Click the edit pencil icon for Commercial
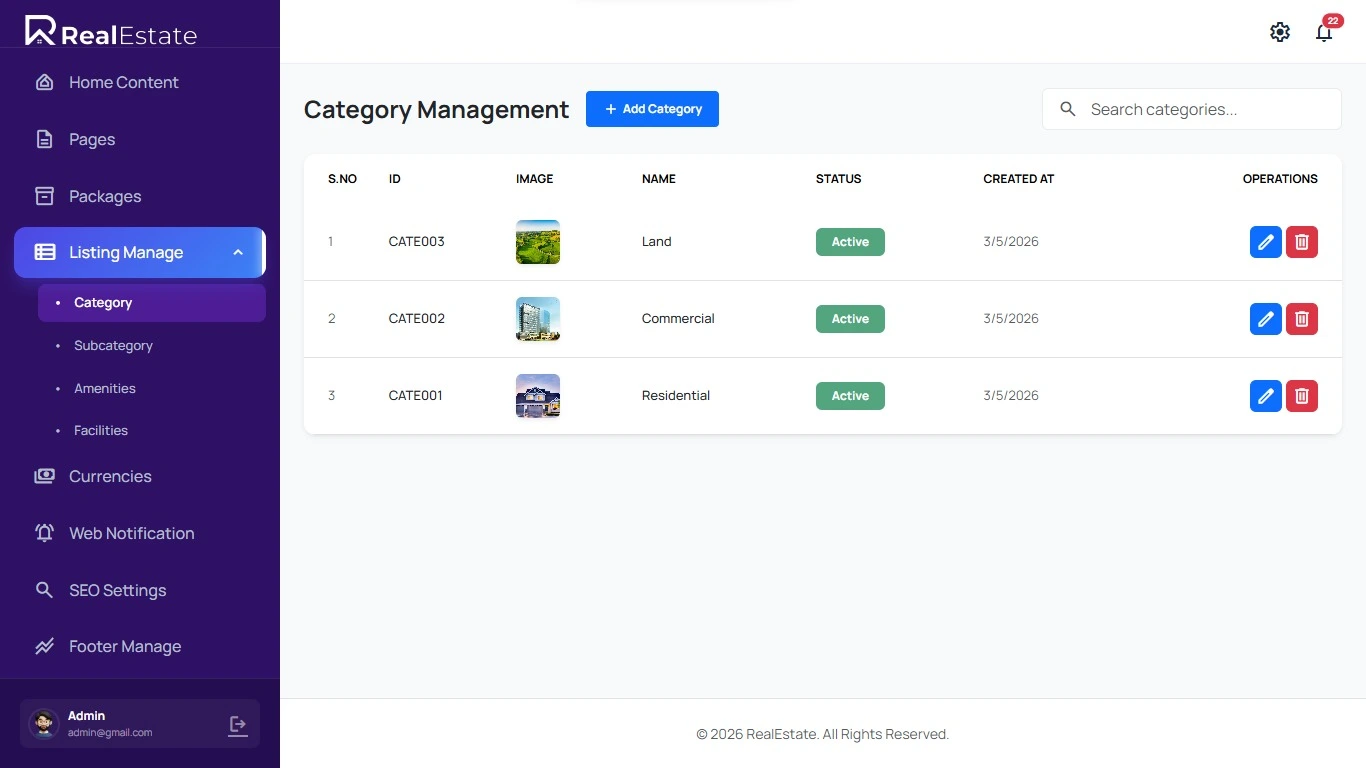 [1265, 319]
